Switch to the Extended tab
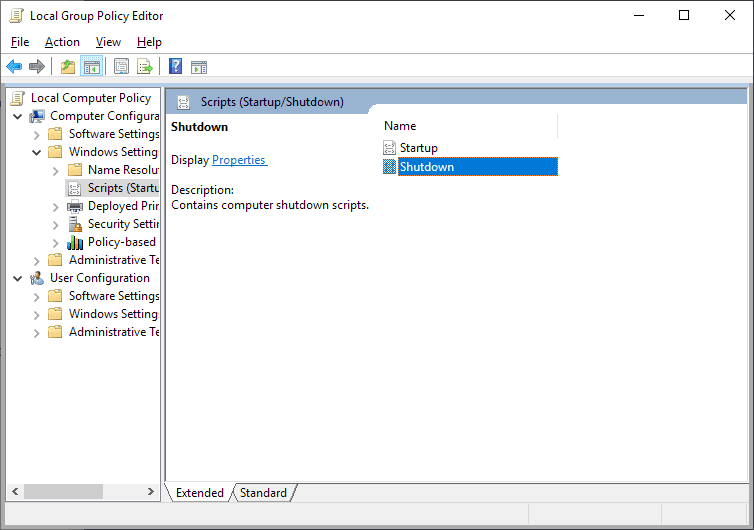 pos(200,492)
